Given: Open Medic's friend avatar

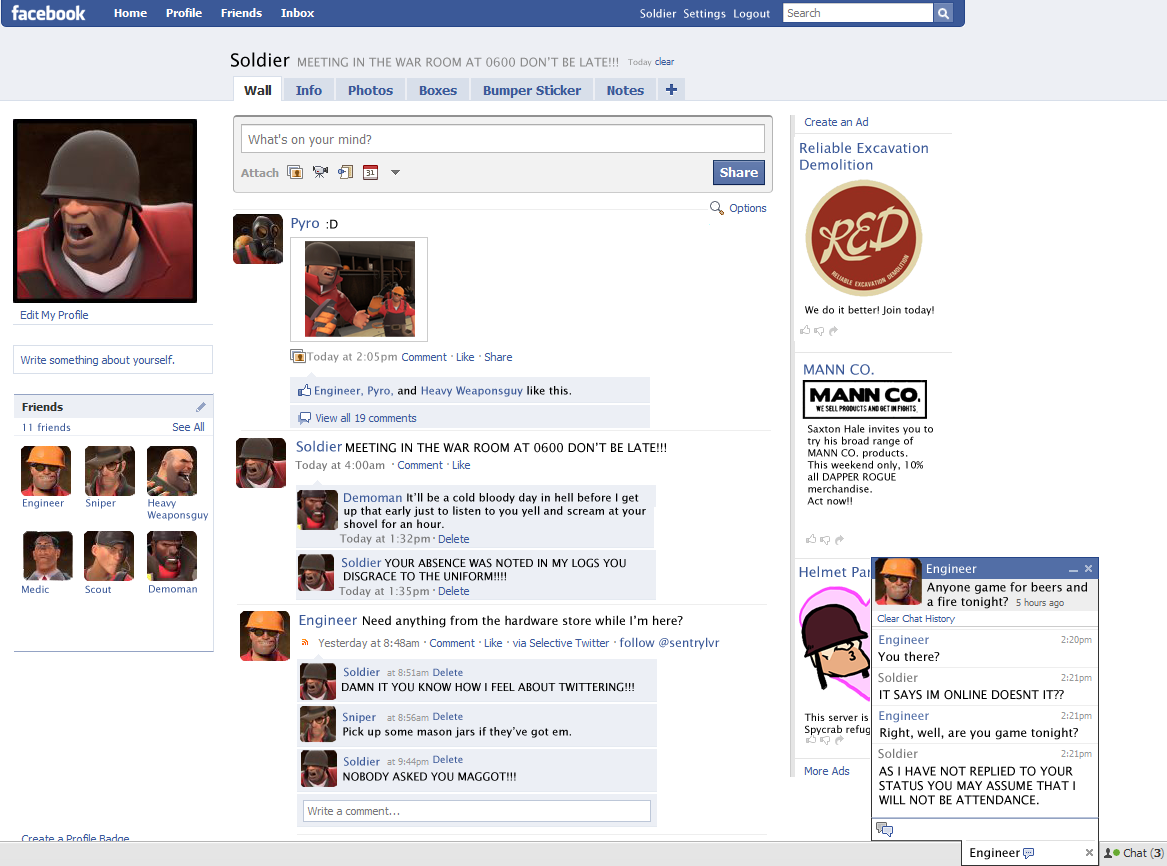Looking at the screenshot, I should coord(47,556).
